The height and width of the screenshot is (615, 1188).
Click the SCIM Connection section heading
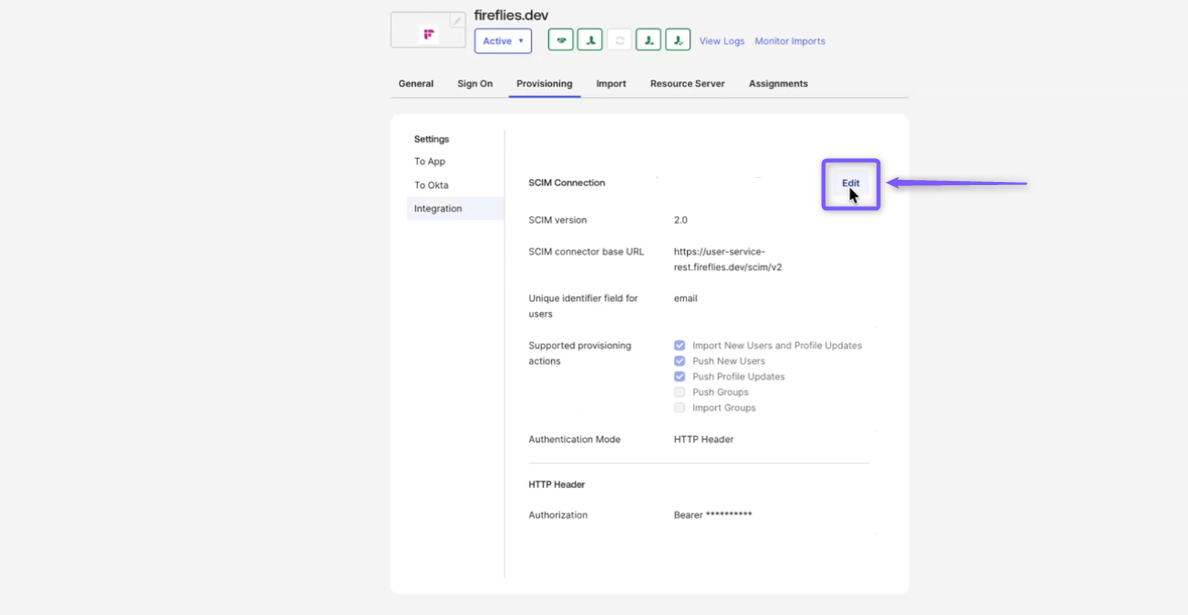[x=567, y=183]
